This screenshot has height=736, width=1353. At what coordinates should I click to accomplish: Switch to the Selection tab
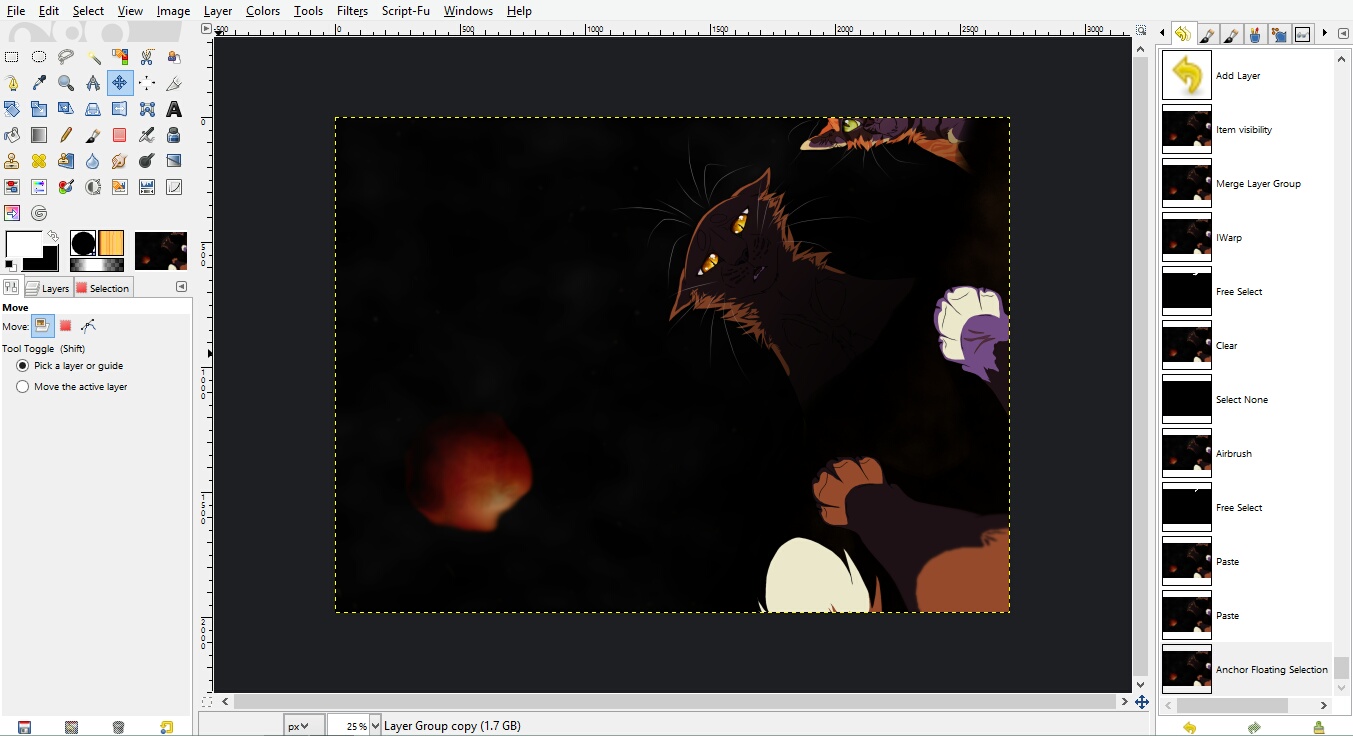click(103, 288)
